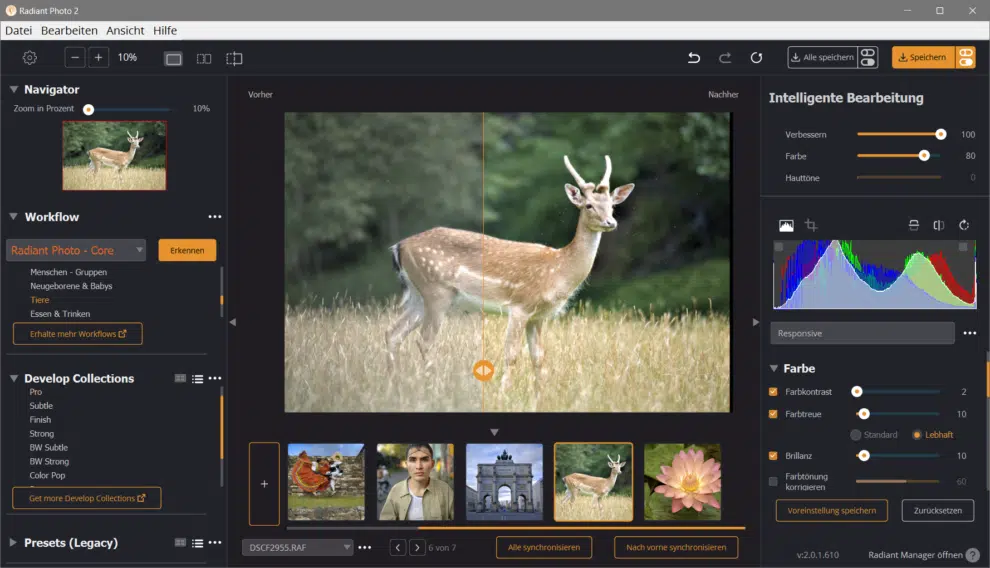
Task: Open the Radiant Photo - Core dropdown
Action: pos(77,250)
